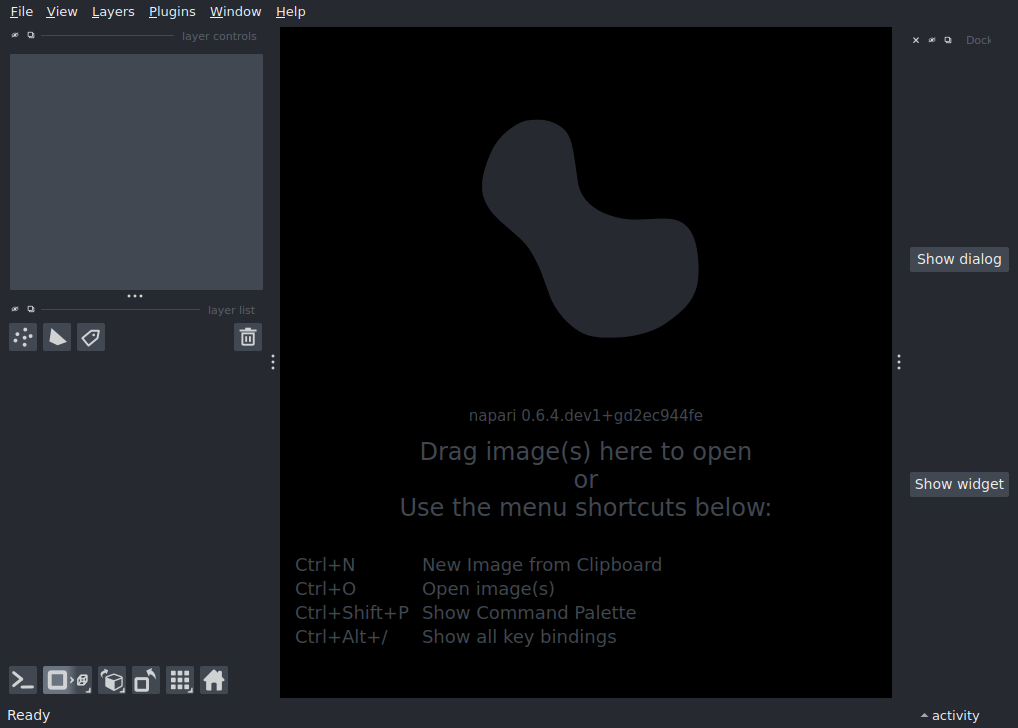
Task: Toggle between 2D and 3D display
Action: 67,681
